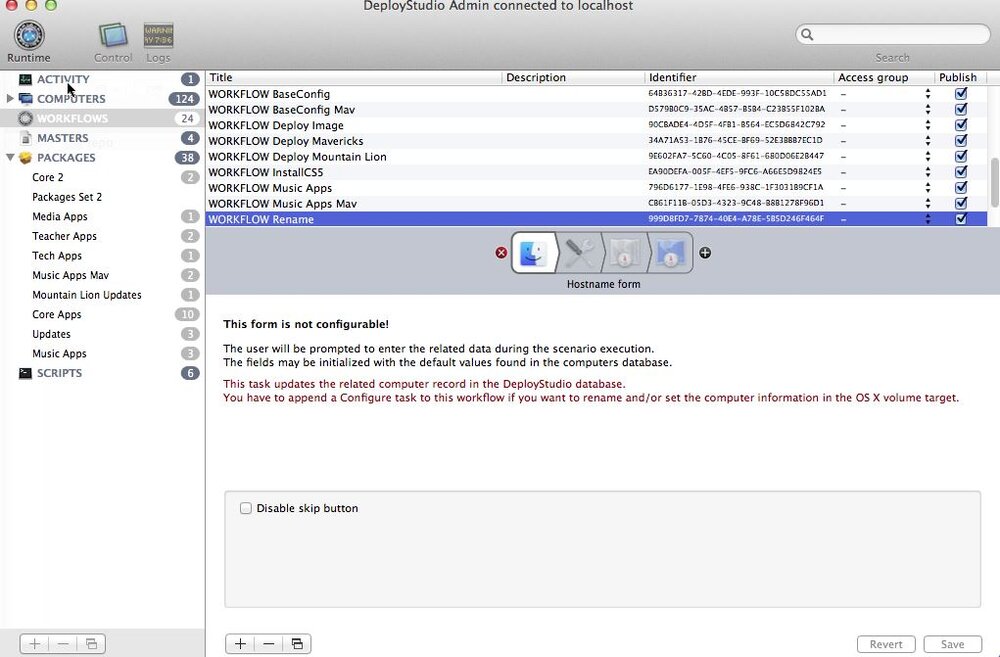Open Core Apps package group
The width and height of the screenshot is (1000, 657).
57,314
